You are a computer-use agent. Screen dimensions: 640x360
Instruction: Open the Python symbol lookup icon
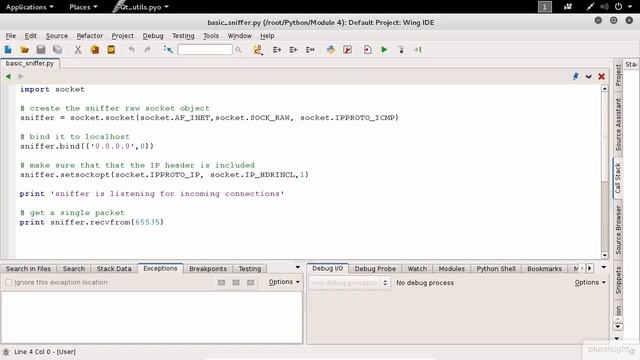(257, 50)
